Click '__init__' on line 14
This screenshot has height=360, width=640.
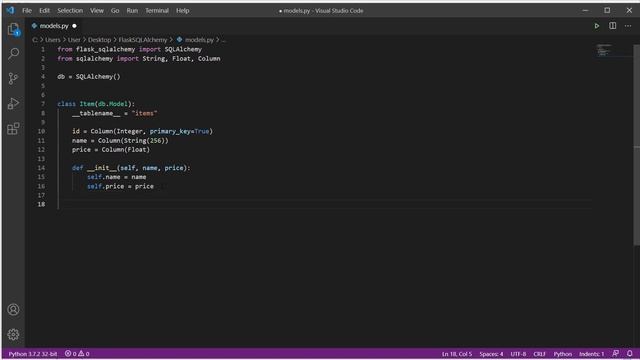click(x=102, y=168)
